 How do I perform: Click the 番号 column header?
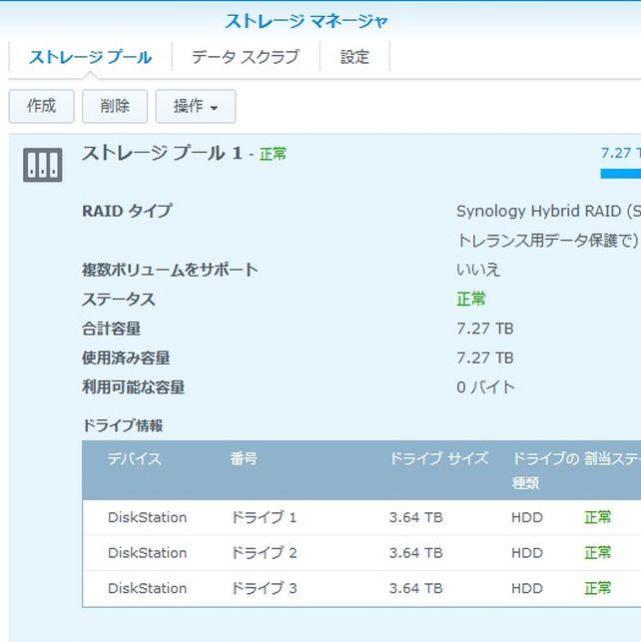coord(244,459)
